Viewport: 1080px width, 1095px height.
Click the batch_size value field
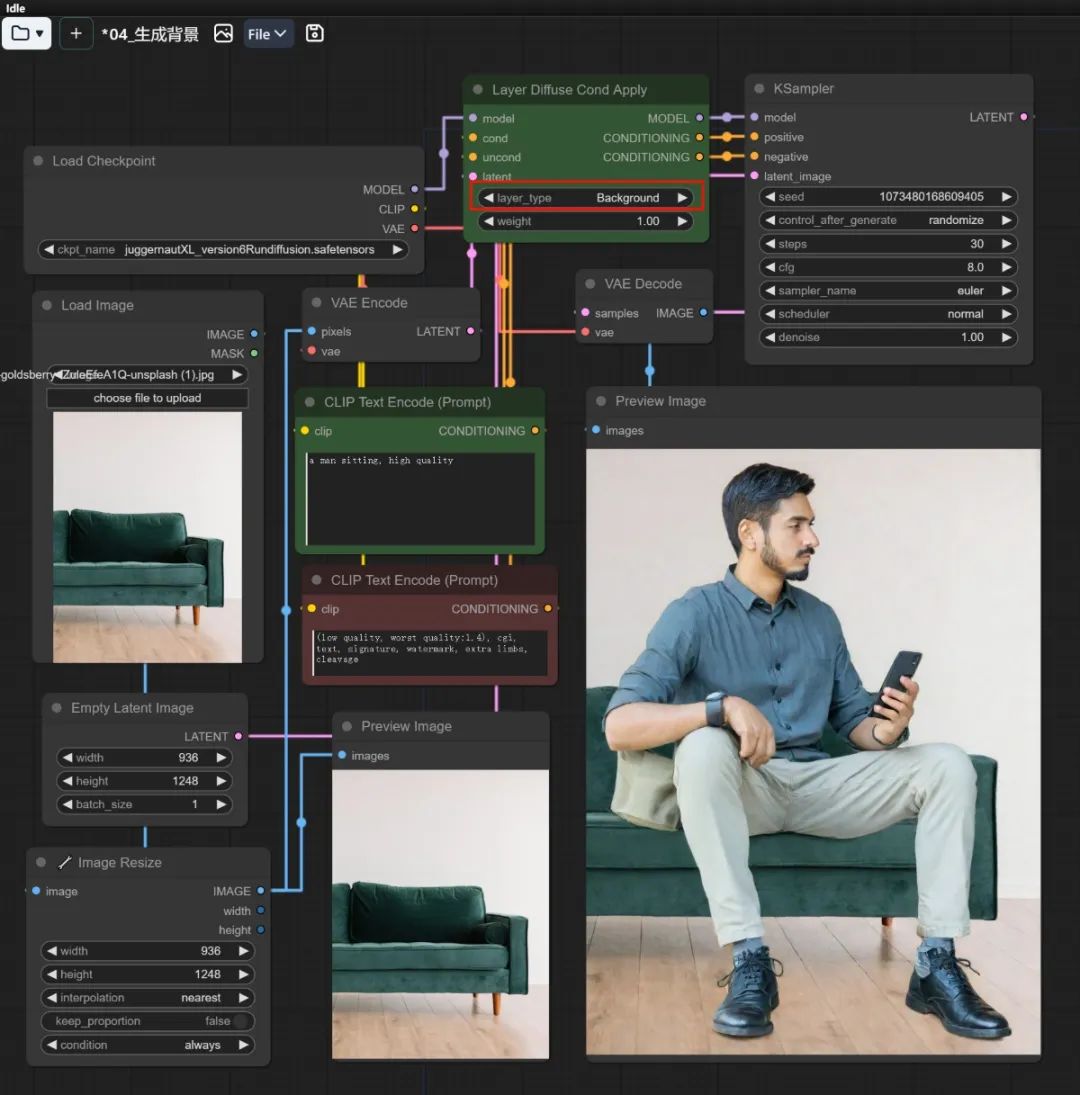[x=145, y=804]
